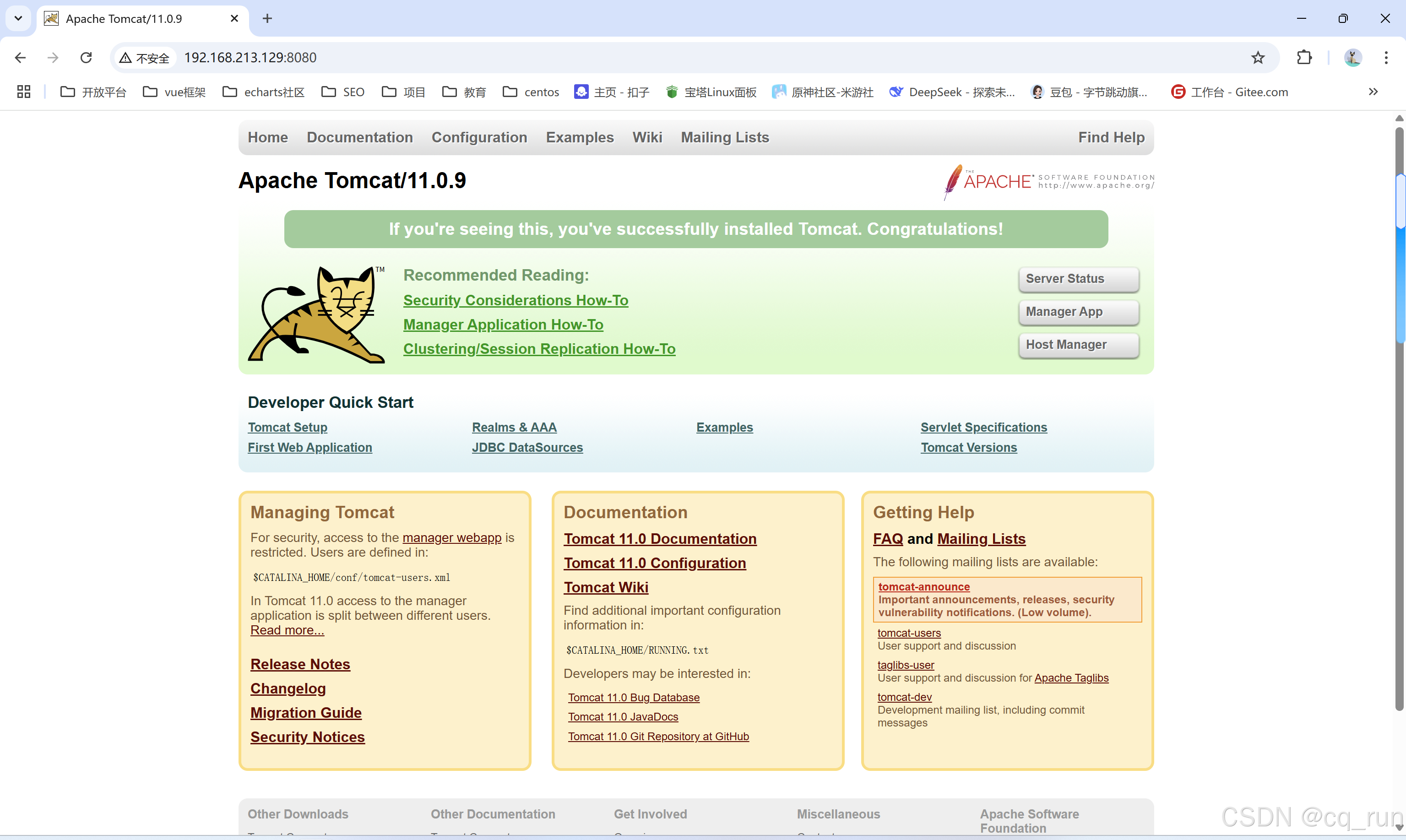Open the 宝塔Linux面板 bookmark

click(x=711, y=92)
